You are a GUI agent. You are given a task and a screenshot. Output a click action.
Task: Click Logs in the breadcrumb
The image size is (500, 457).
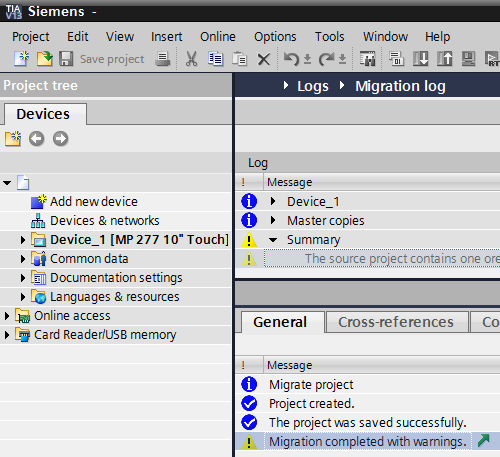pos(313,86)
